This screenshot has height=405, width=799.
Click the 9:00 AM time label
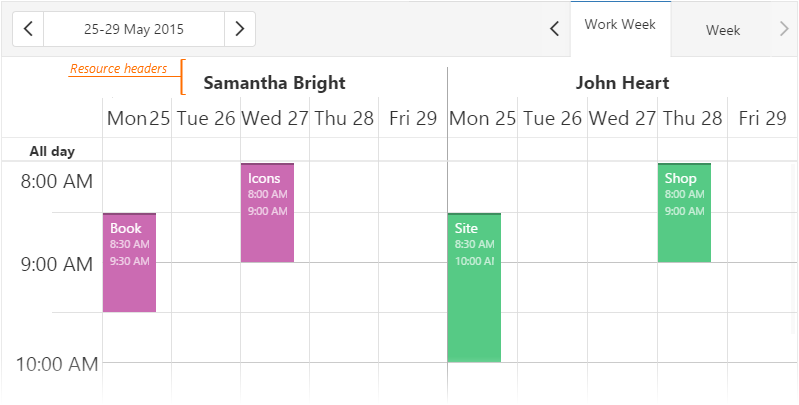(x=58, y=265)
